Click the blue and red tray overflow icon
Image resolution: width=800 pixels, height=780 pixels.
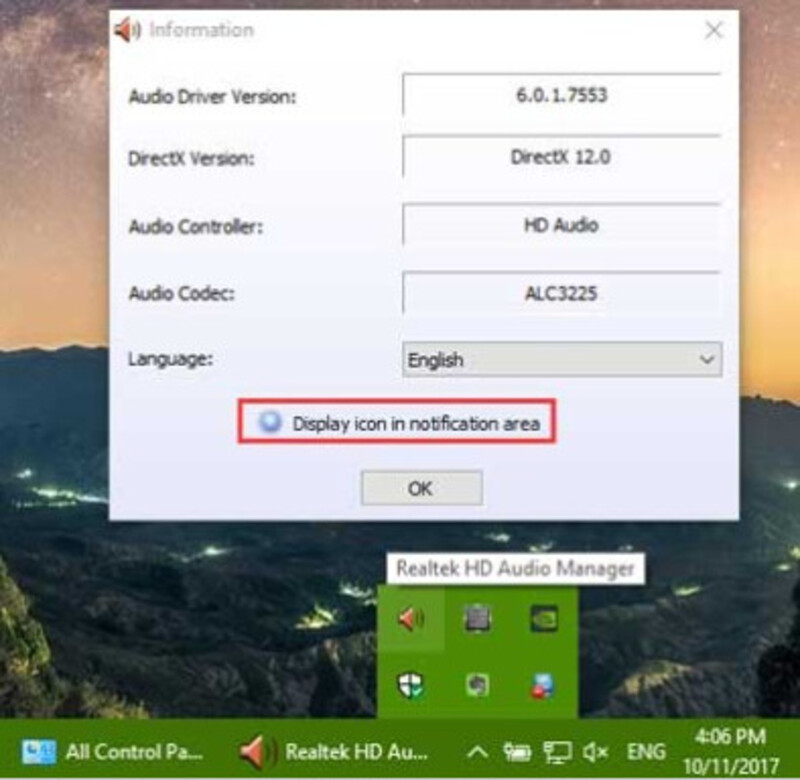(544, 685)
